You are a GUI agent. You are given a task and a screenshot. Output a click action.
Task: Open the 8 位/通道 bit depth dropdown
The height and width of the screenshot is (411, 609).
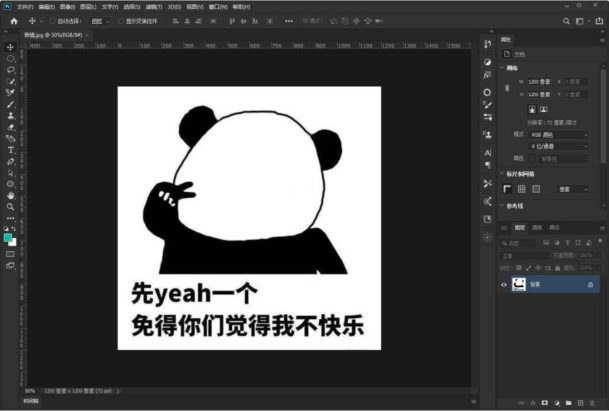559,146
